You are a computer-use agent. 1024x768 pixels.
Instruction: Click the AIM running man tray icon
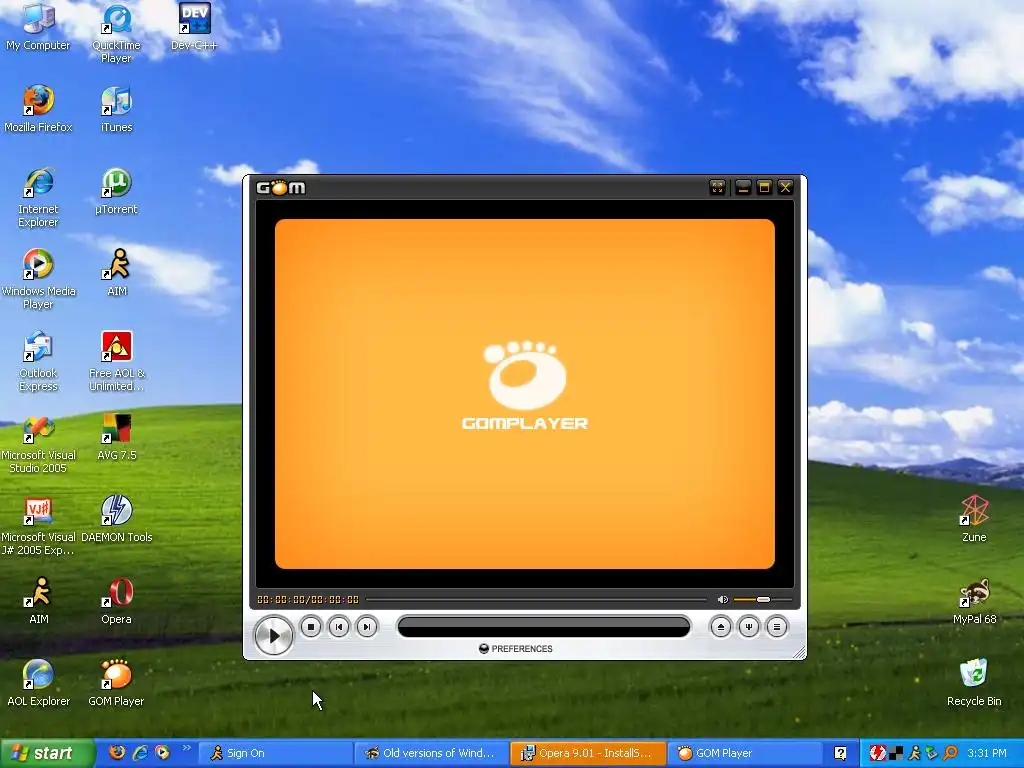coord(914,754)
